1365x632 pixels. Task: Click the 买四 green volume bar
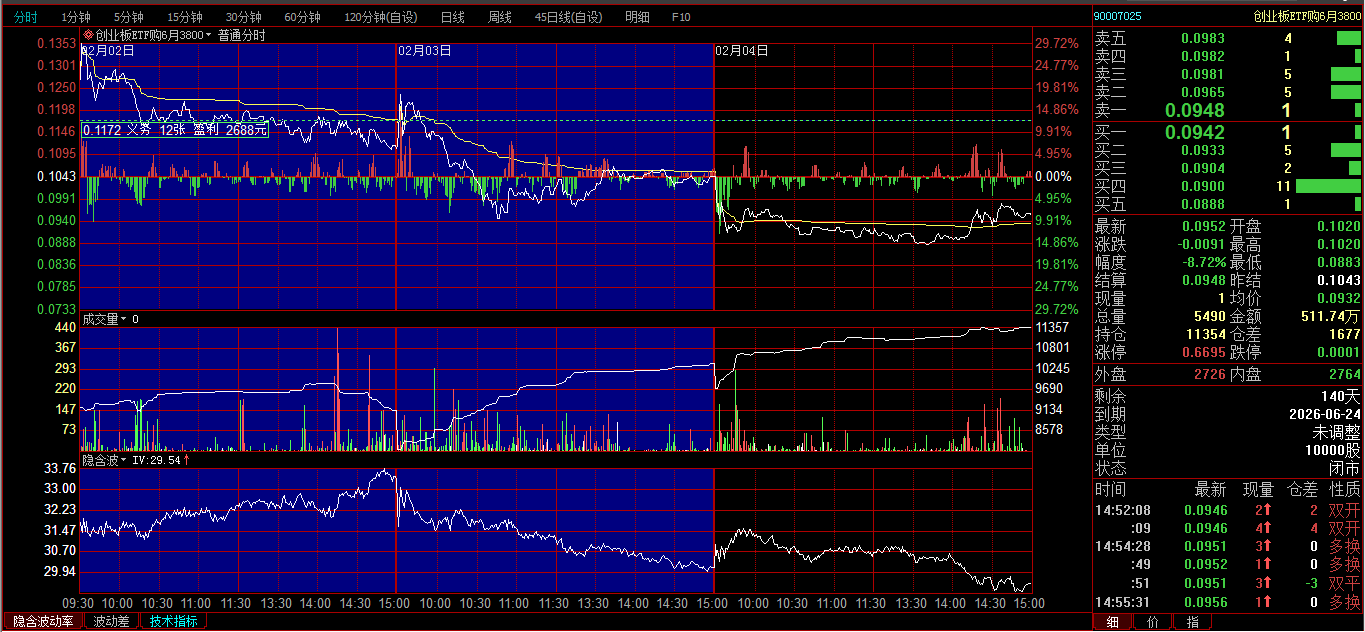pyautogui.click(x=1328, y=186)
